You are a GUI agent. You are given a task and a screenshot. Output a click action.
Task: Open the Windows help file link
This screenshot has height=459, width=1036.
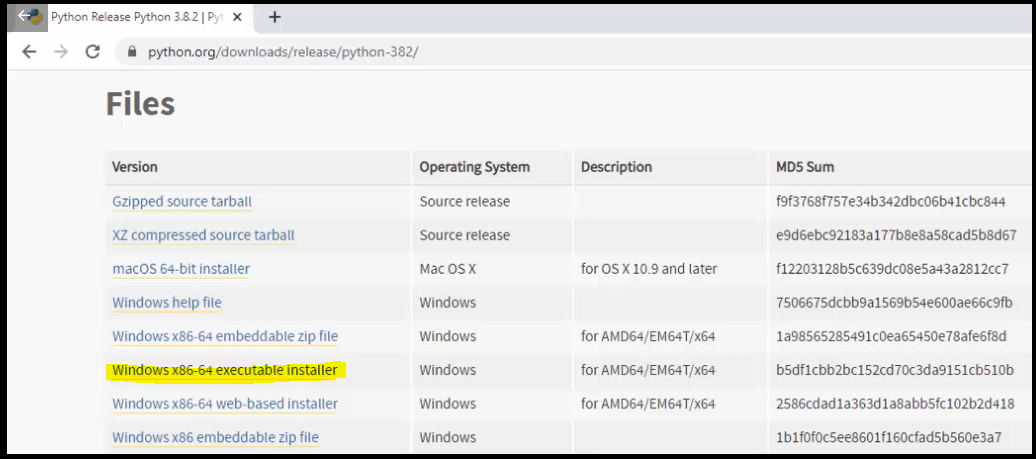[166, 302]
